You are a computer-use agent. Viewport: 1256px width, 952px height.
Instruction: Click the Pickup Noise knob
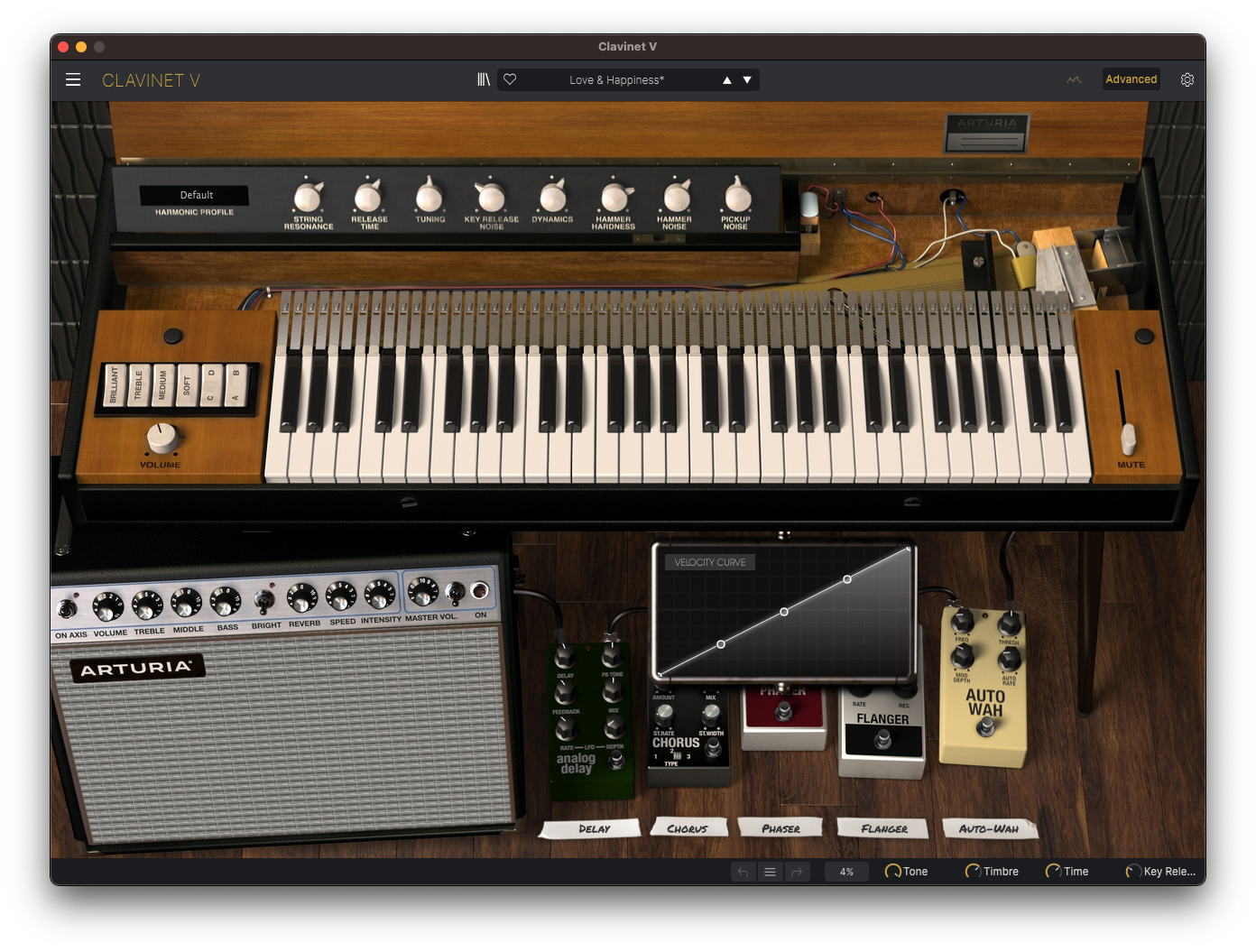tap(736, 196)
